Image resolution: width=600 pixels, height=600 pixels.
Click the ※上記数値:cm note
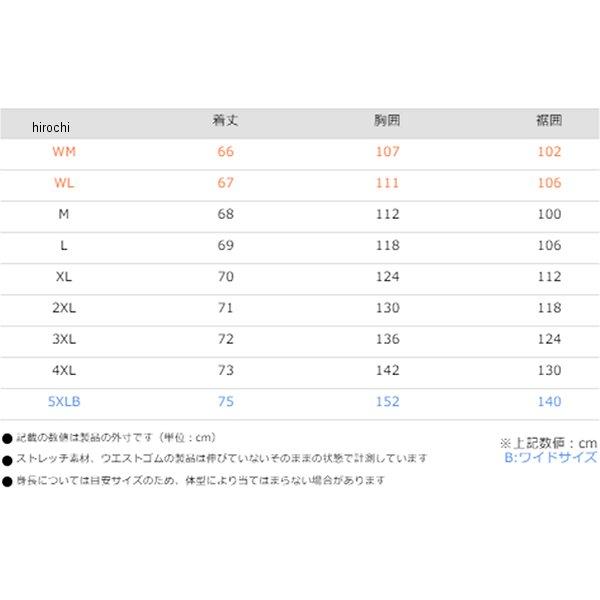pyautogui.click(x=548, y=443)
